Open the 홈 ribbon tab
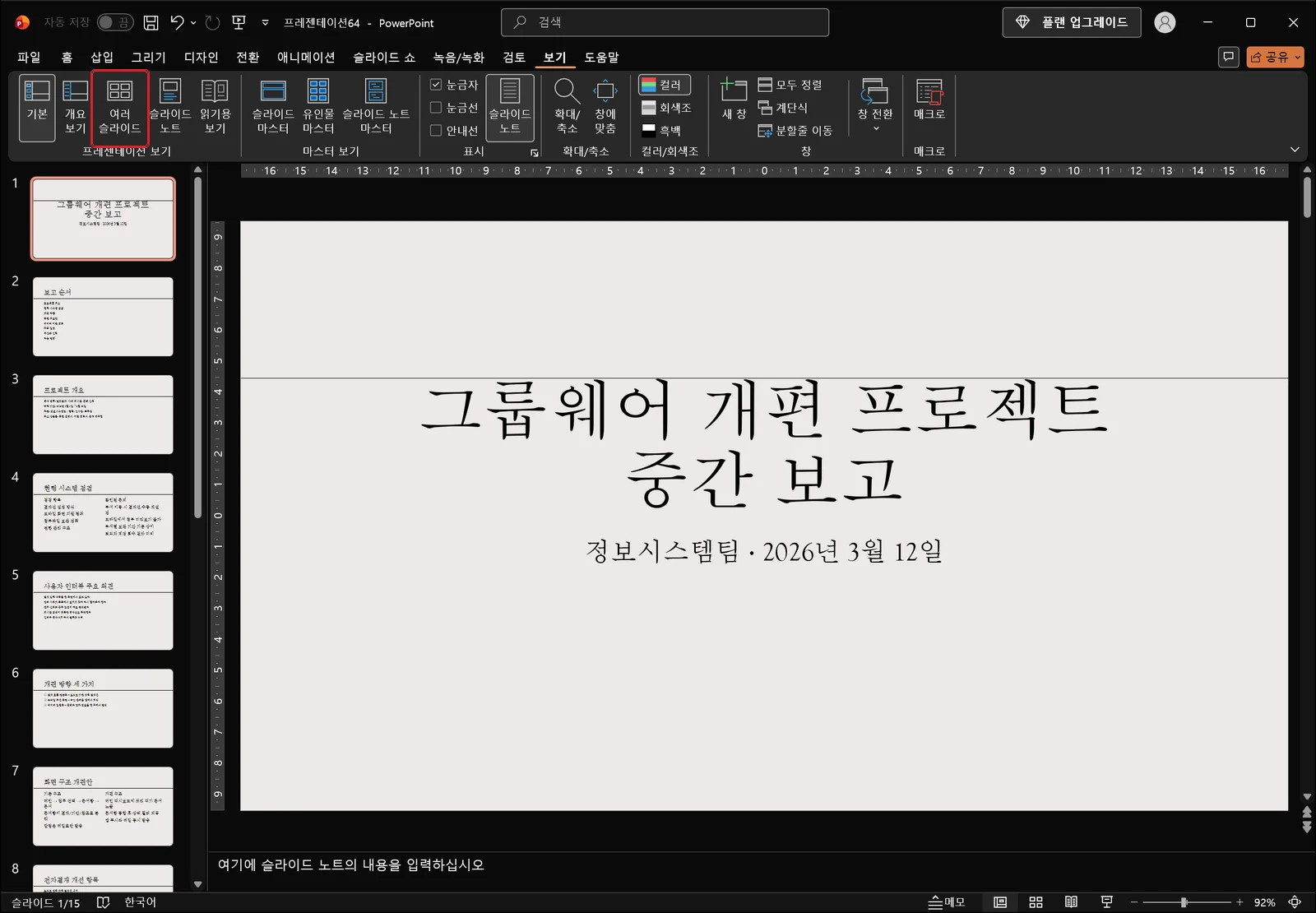This screenshot has height=913, width=1316. coord(67,57)
